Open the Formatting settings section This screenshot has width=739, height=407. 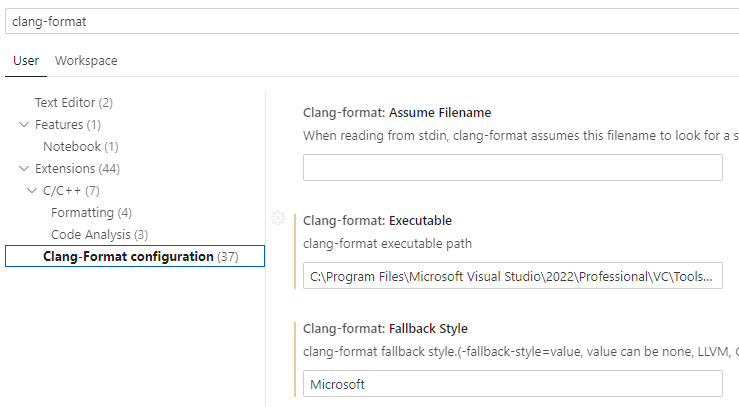[x=91, y=213]
